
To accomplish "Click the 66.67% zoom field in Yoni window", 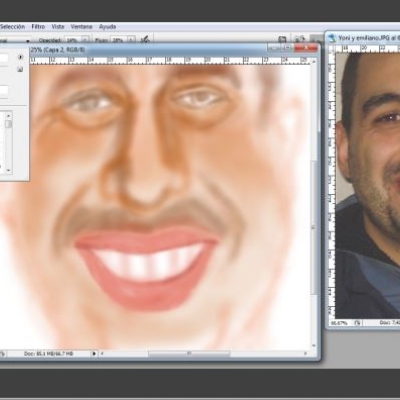I will 339,323.
